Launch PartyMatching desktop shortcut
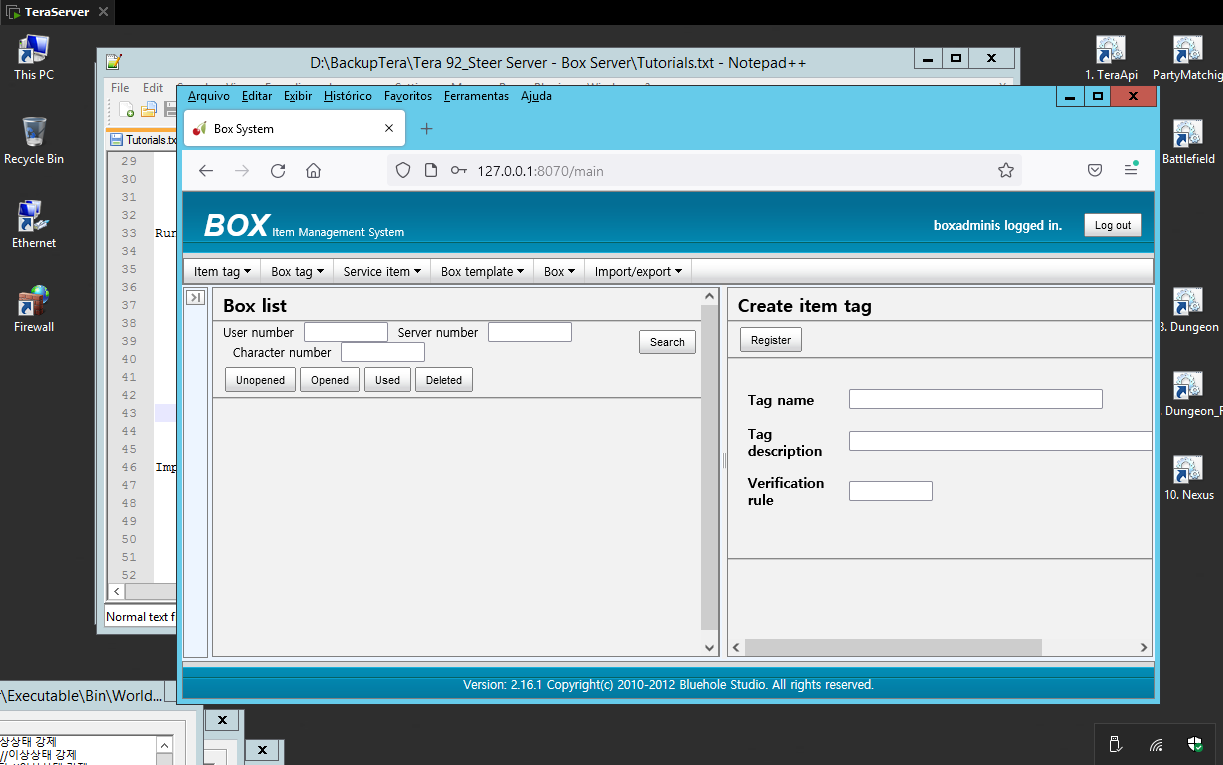The image size is (1223, 765). point(1188,57)
